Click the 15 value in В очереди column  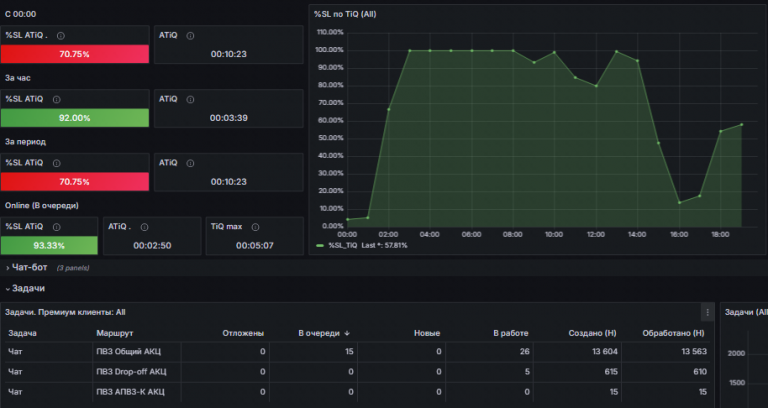tap(349, 351)
